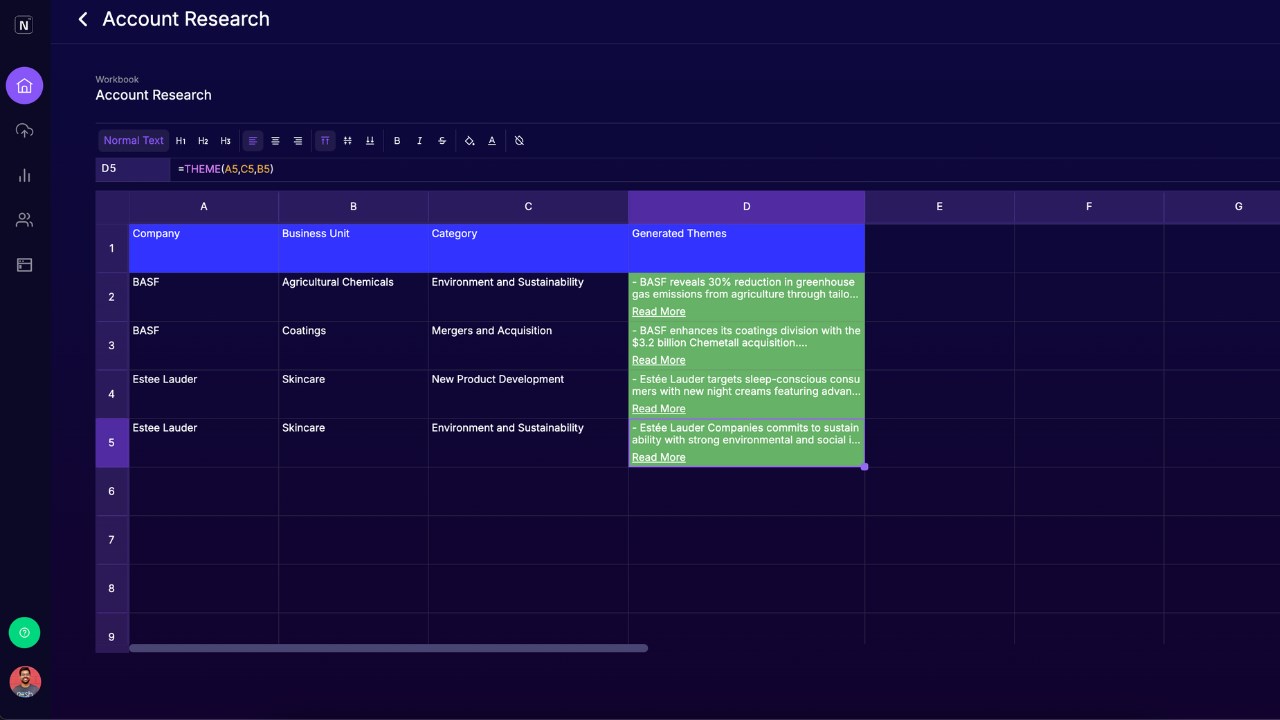Apply Heading 3 style with H3

click(x=225, y=141)
